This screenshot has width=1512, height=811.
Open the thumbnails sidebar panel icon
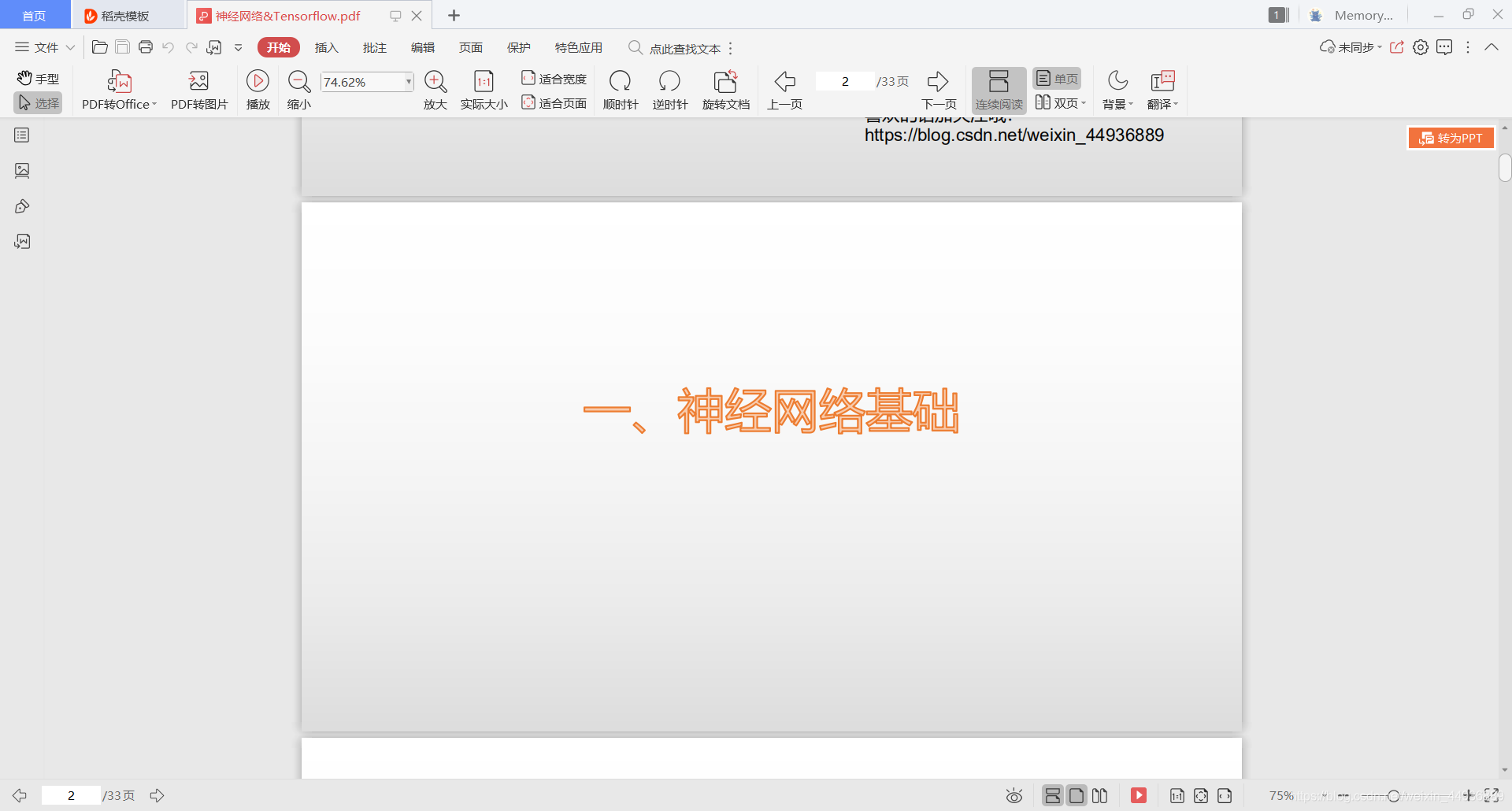(x=22, y=170)
